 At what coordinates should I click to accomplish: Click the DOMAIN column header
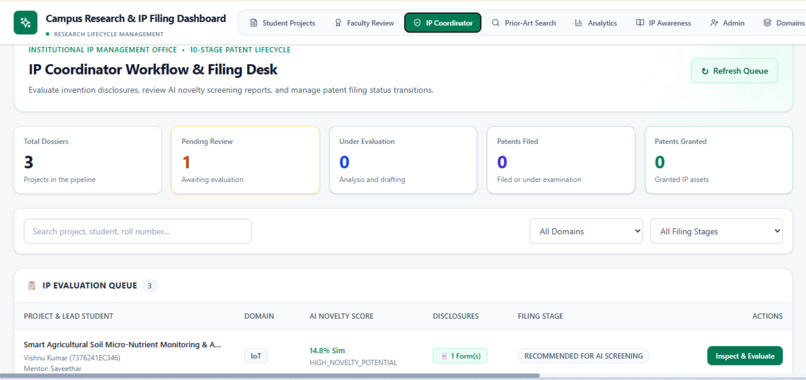(x=259, y=316)
